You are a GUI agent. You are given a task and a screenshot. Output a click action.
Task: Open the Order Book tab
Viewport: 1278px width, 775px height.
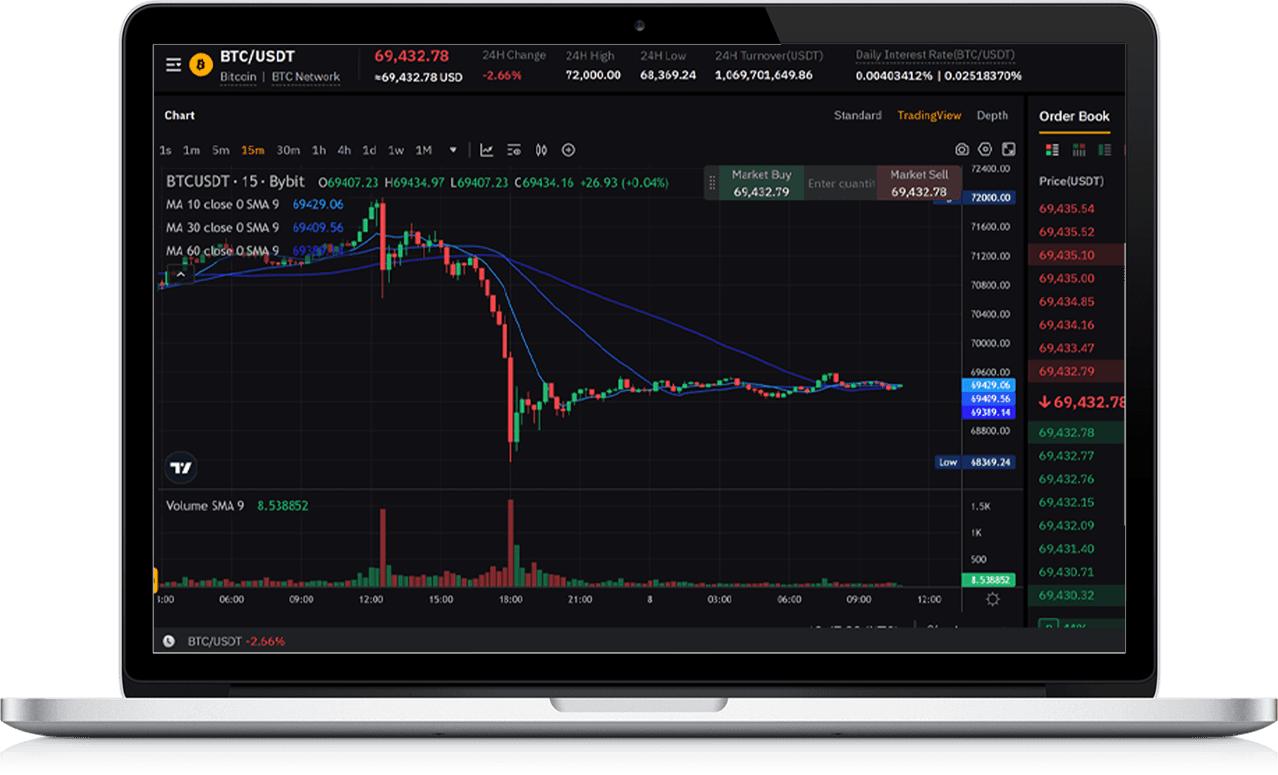[1074, 116]
